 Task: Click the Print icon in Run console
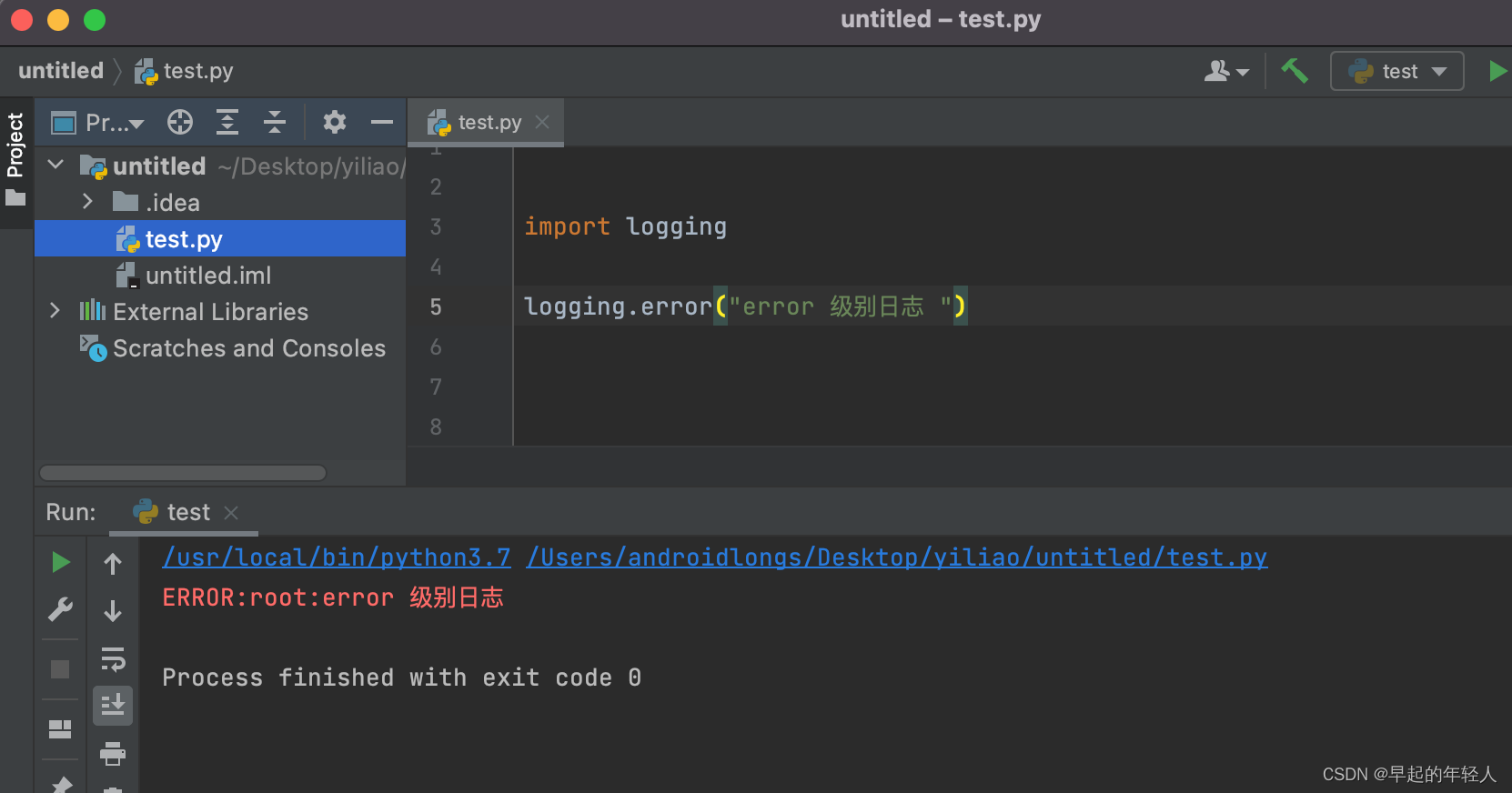click(113, 753)
